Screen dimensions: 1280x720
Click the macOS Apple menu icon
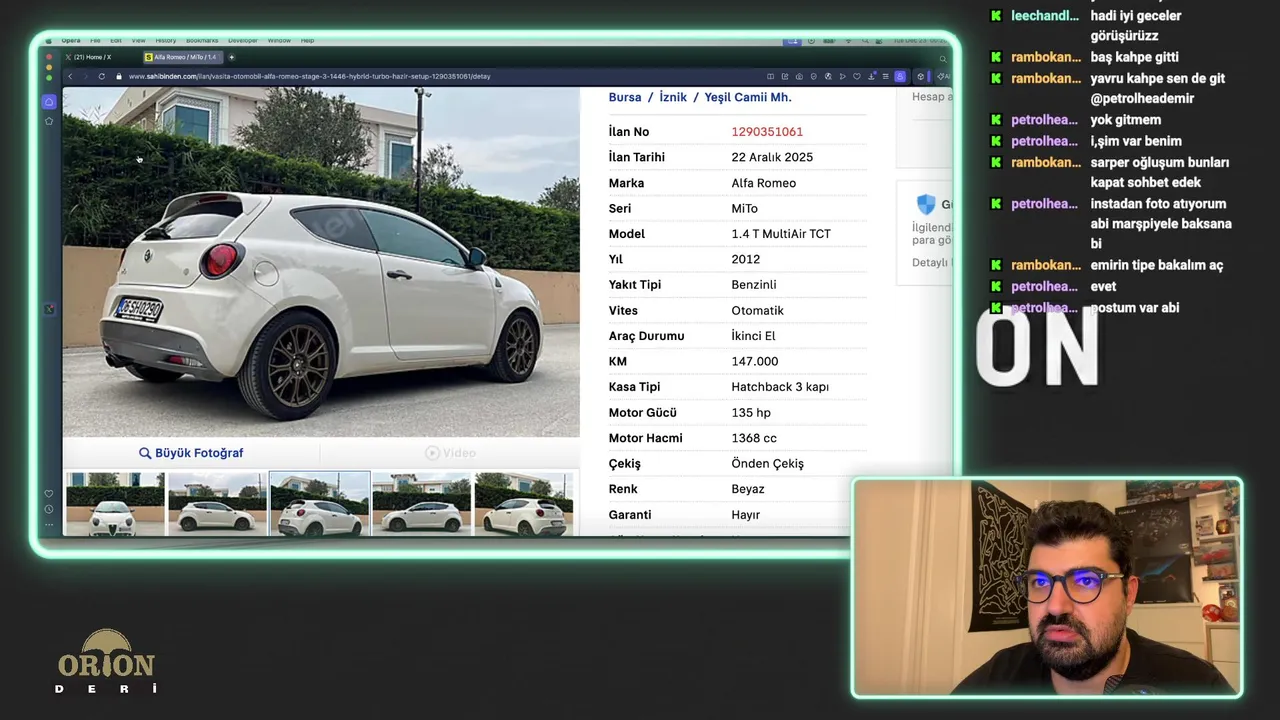point(48,41)
